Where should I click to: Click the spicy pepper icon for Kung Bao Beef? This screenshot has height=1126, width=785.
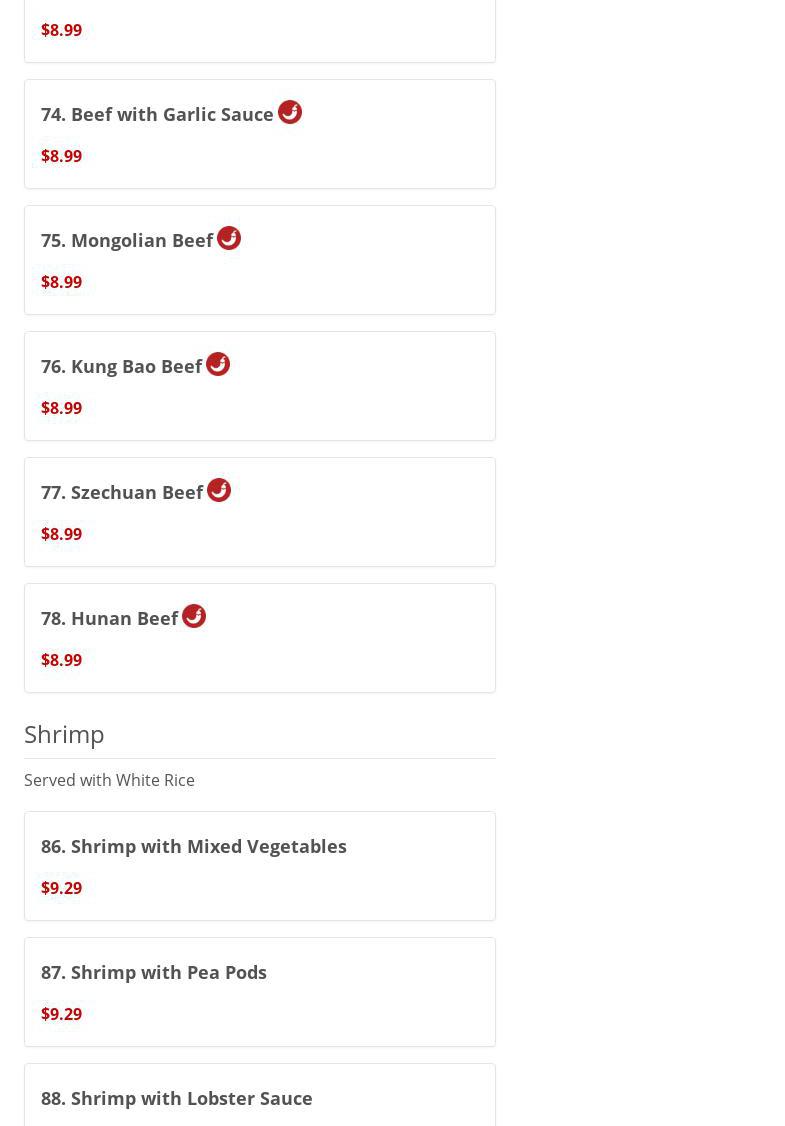[x=218, y=364]
